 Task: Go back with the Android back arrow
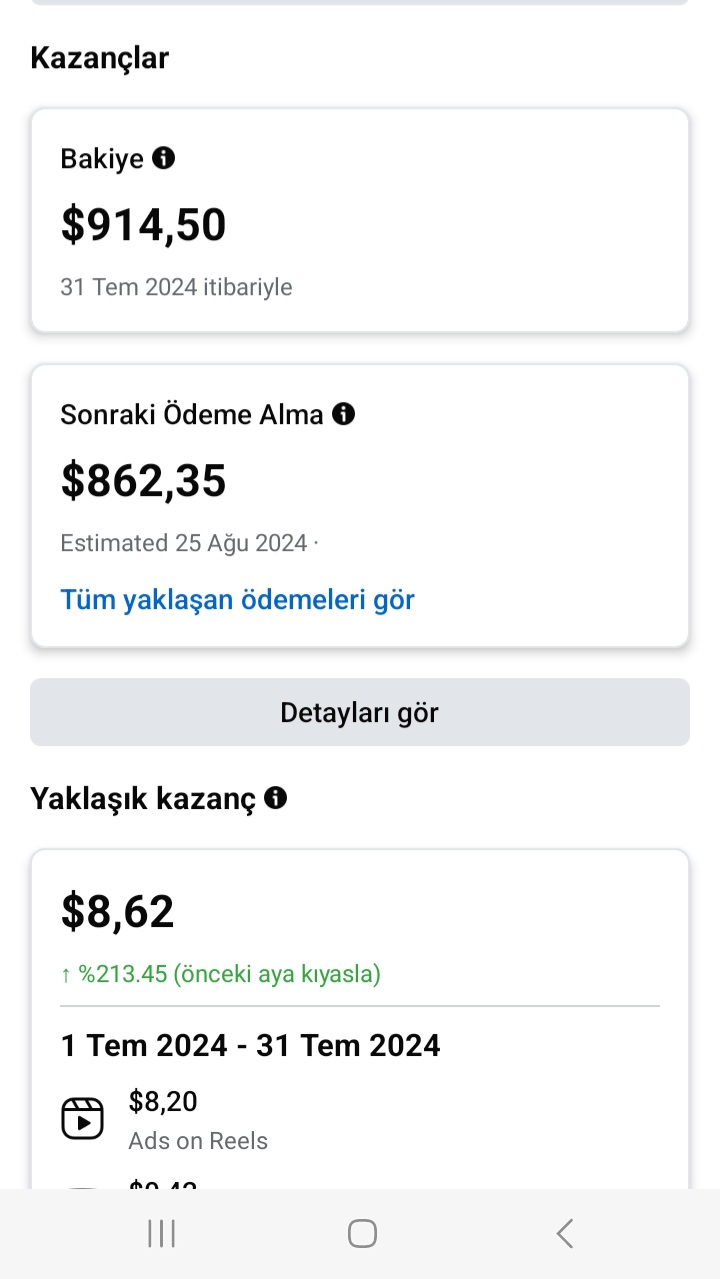[x=565, y=1233]
